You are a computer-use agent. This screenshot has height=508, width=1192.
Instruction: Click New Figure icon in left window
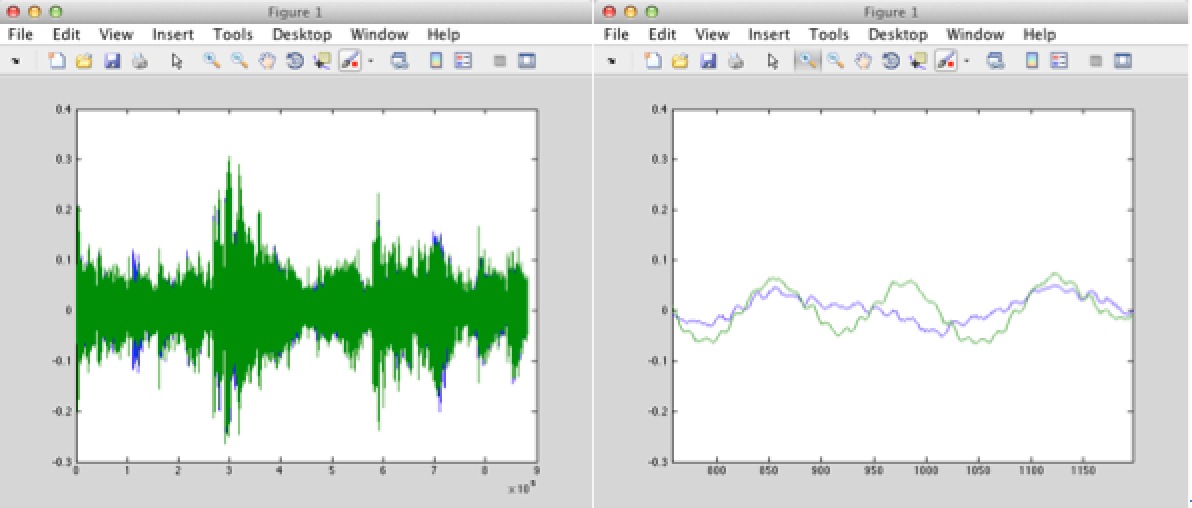point(57,62)
